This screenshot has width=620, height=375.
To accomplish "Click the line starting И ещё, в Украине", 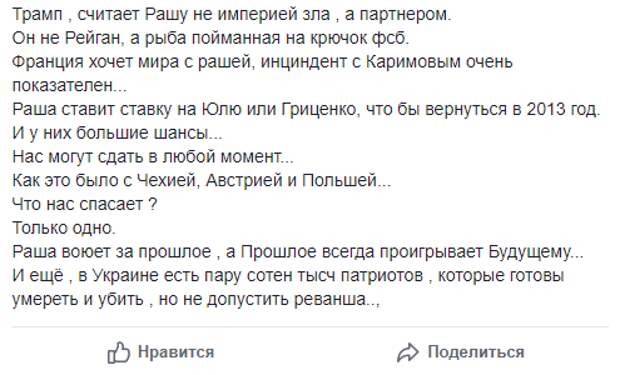I will click(x=288, y=276).
